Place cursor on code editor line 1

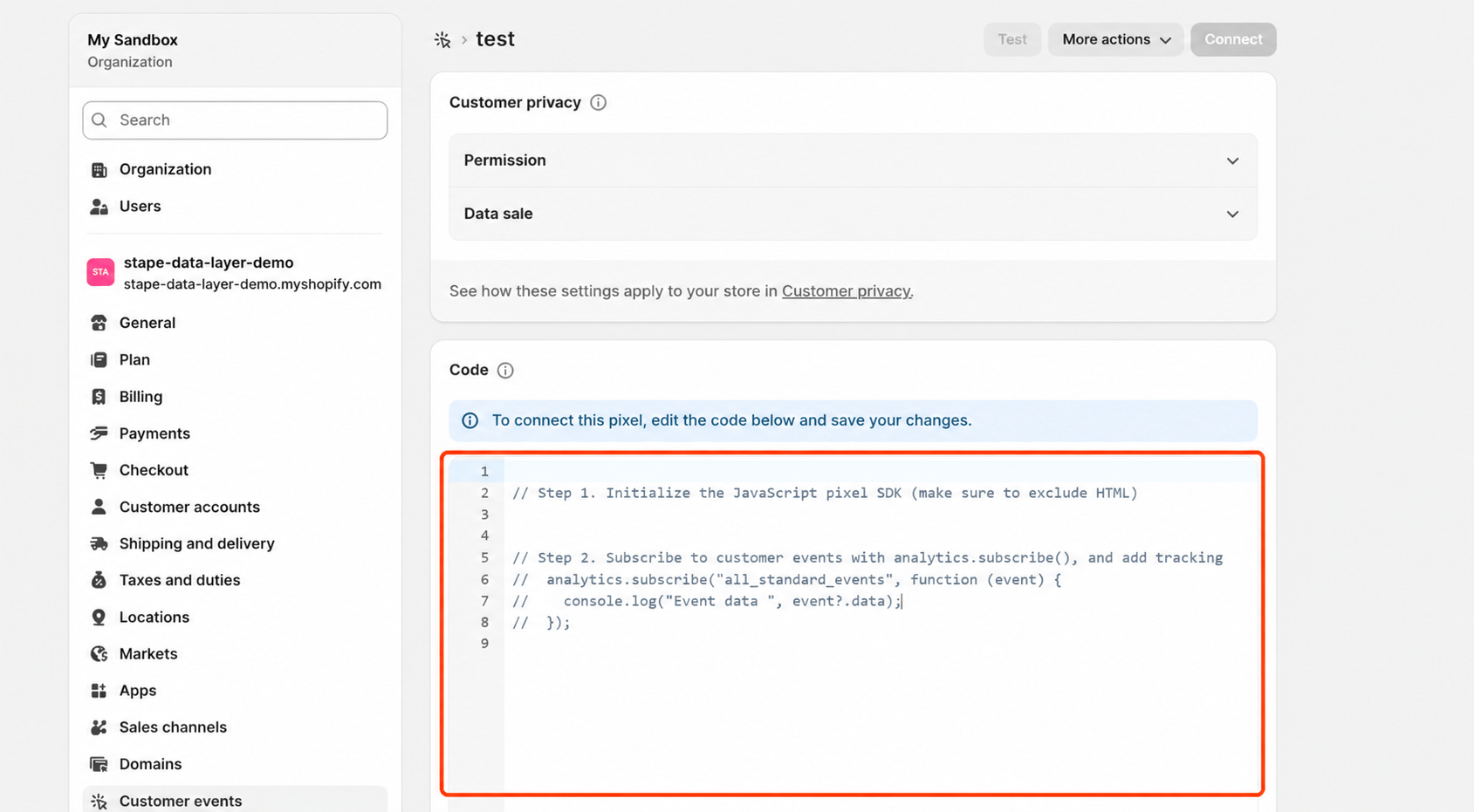pyautogui.click(x=881, y=472)
